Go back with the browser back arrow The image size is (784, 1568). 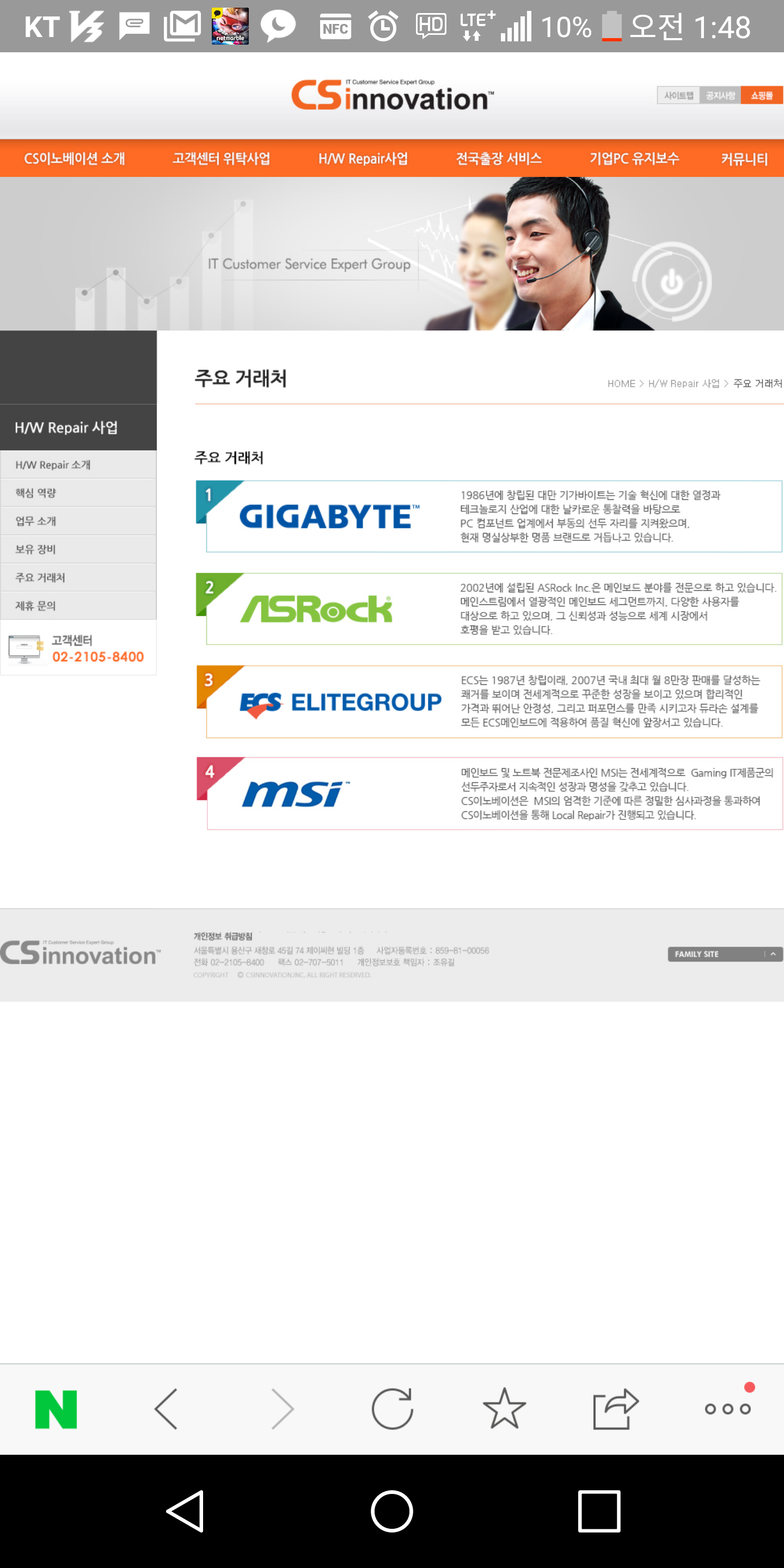pos(166,1408)
